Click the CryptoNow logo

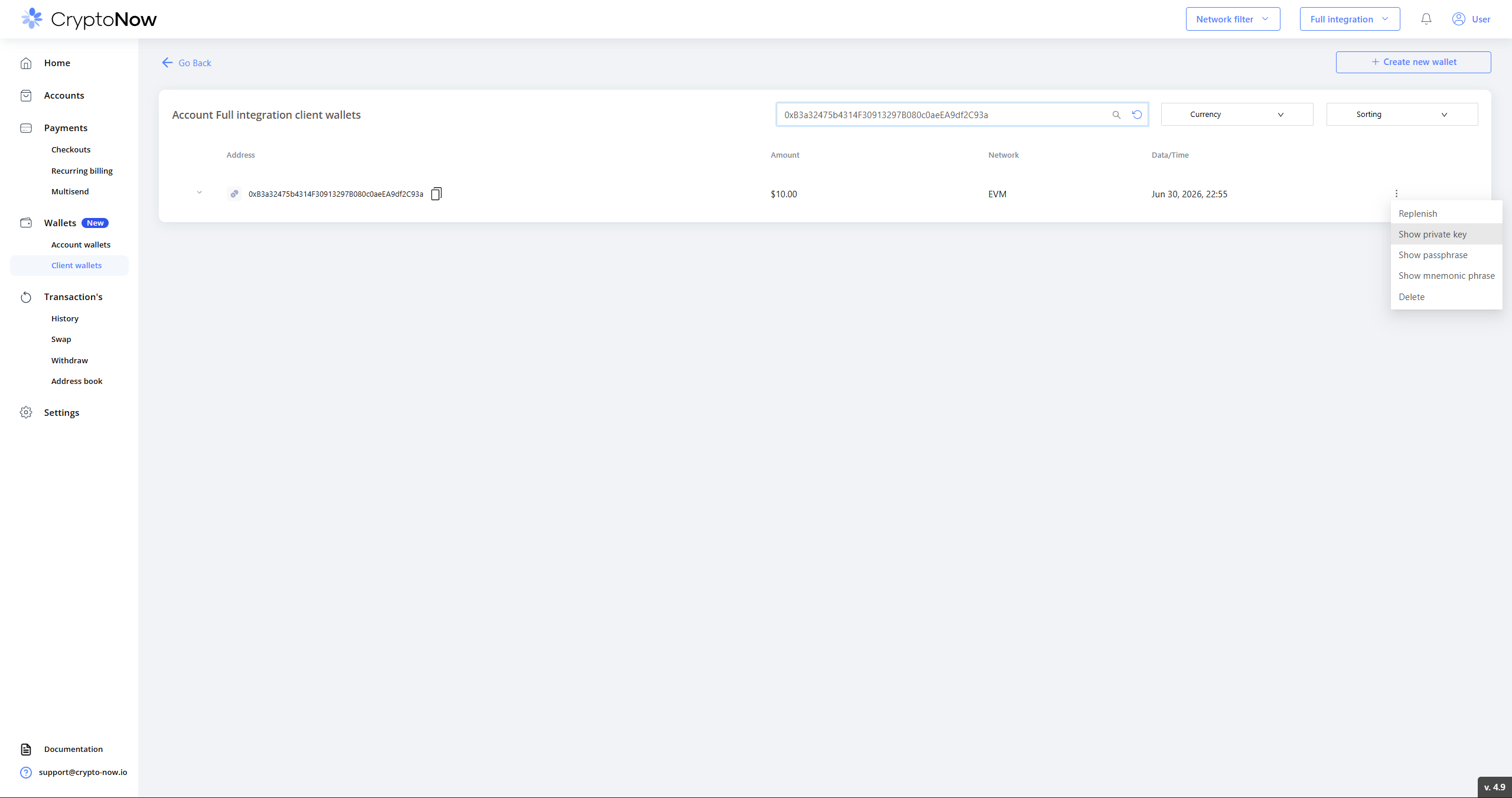click(x=89, y=19)
